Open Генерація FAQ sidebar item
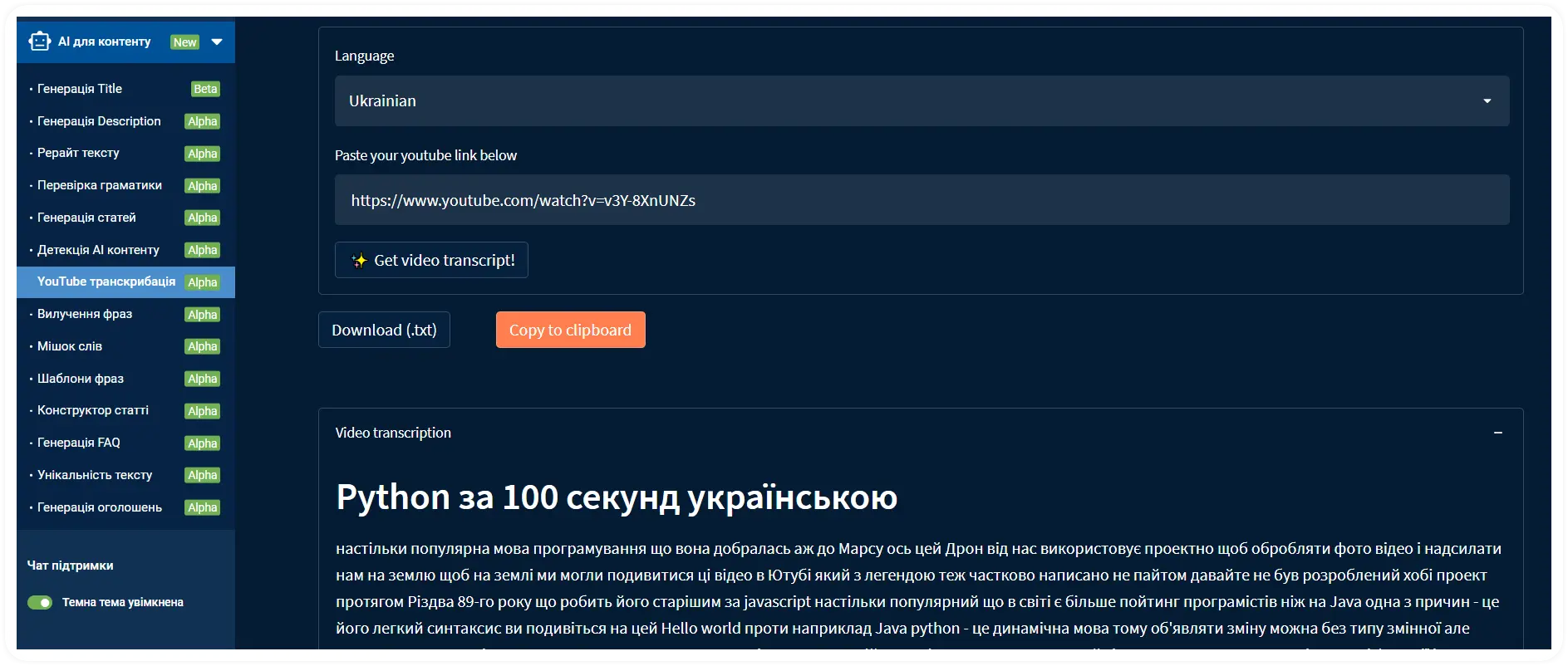The height and width of the screenshot is (666, 1568). (79, 443)
